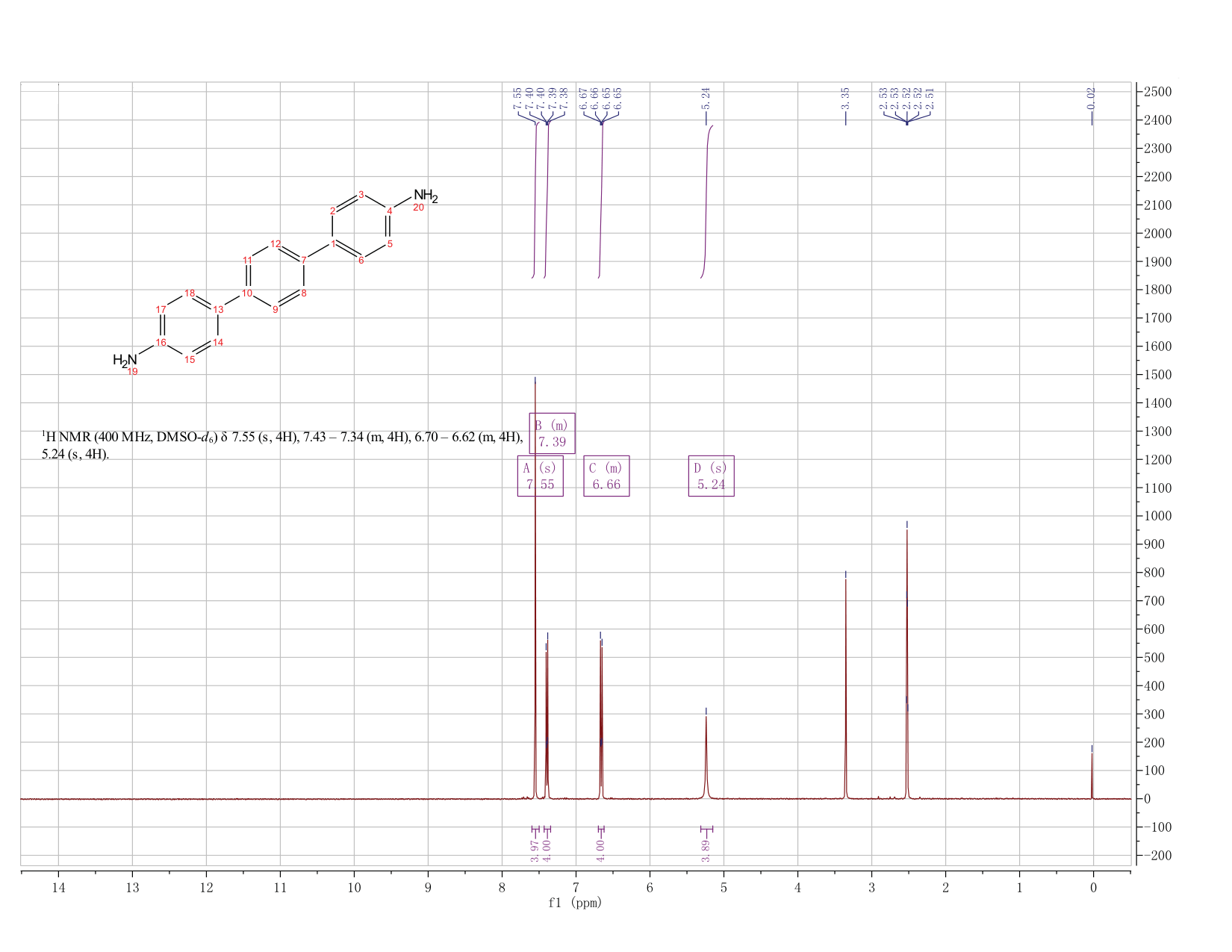
Task: Click atom label 13 in the structure
Action: click(218, 309)
